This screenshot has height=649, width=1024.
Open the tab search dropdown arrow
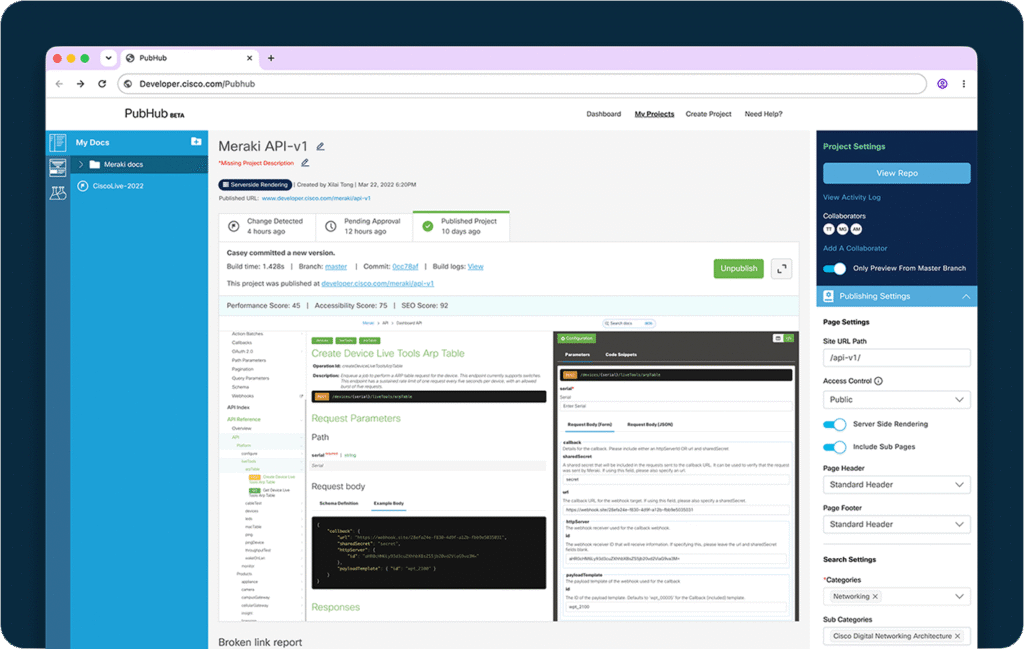[108, 57]
